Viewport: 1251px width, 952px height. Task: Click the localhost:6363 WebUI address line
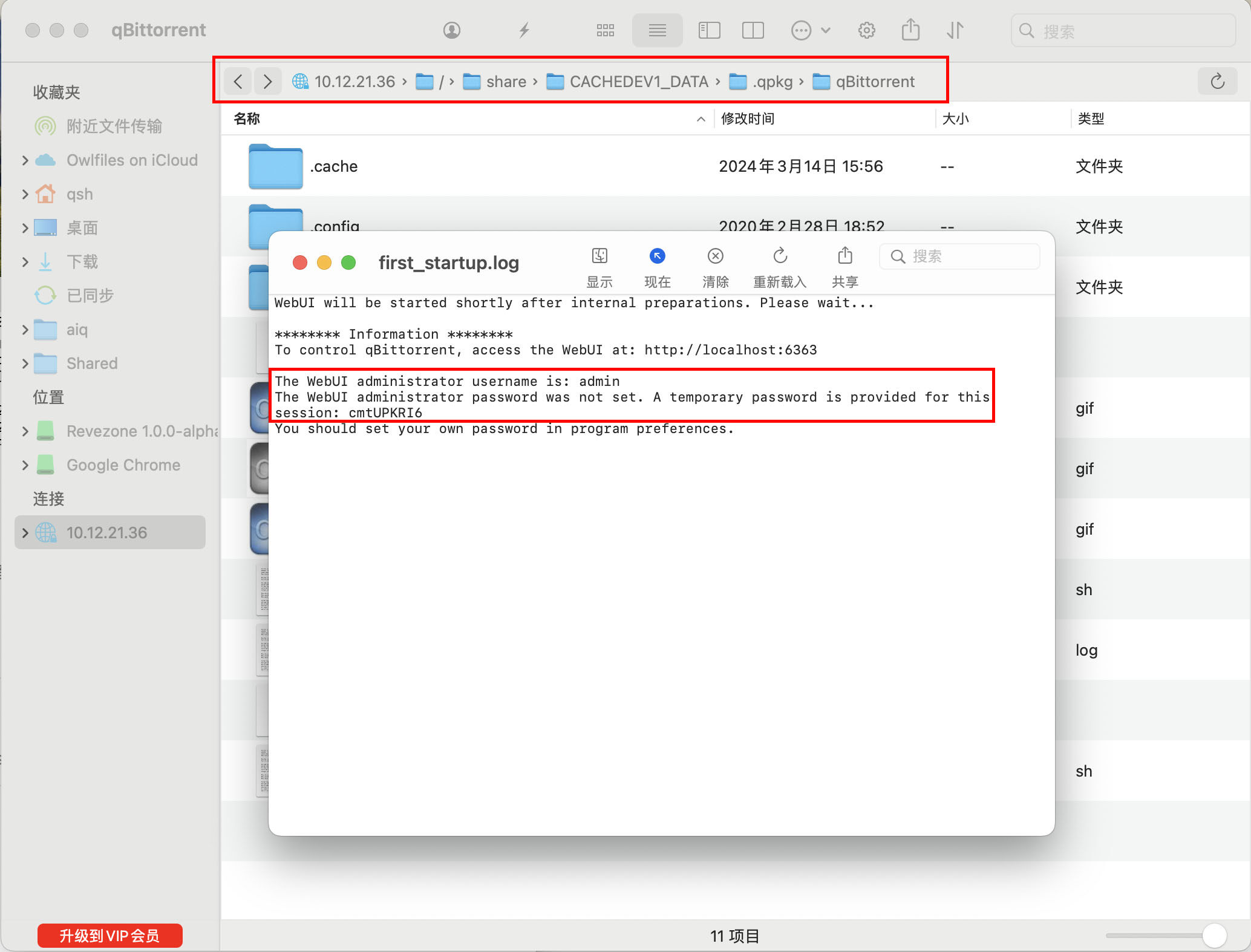546,350
